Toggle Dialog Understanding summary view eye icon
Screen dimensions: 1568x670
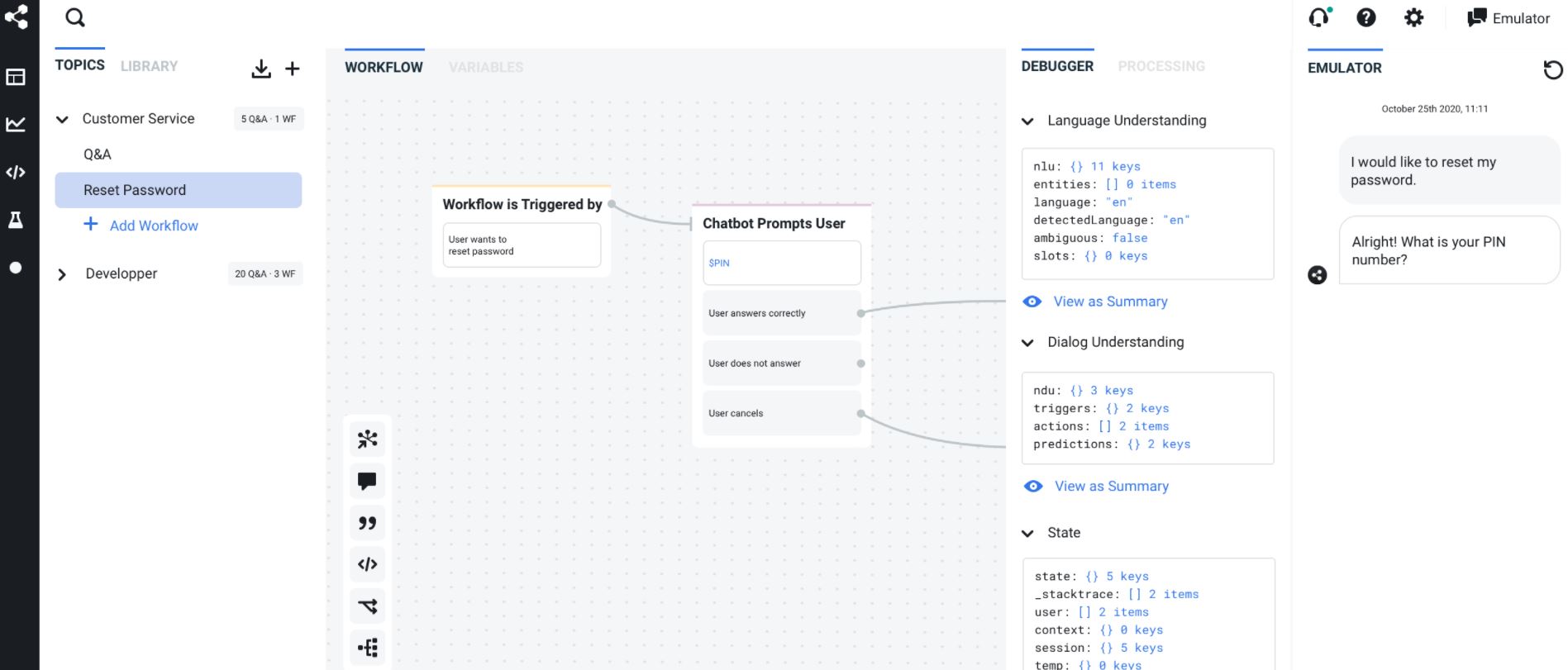(x=1033, y=487)
